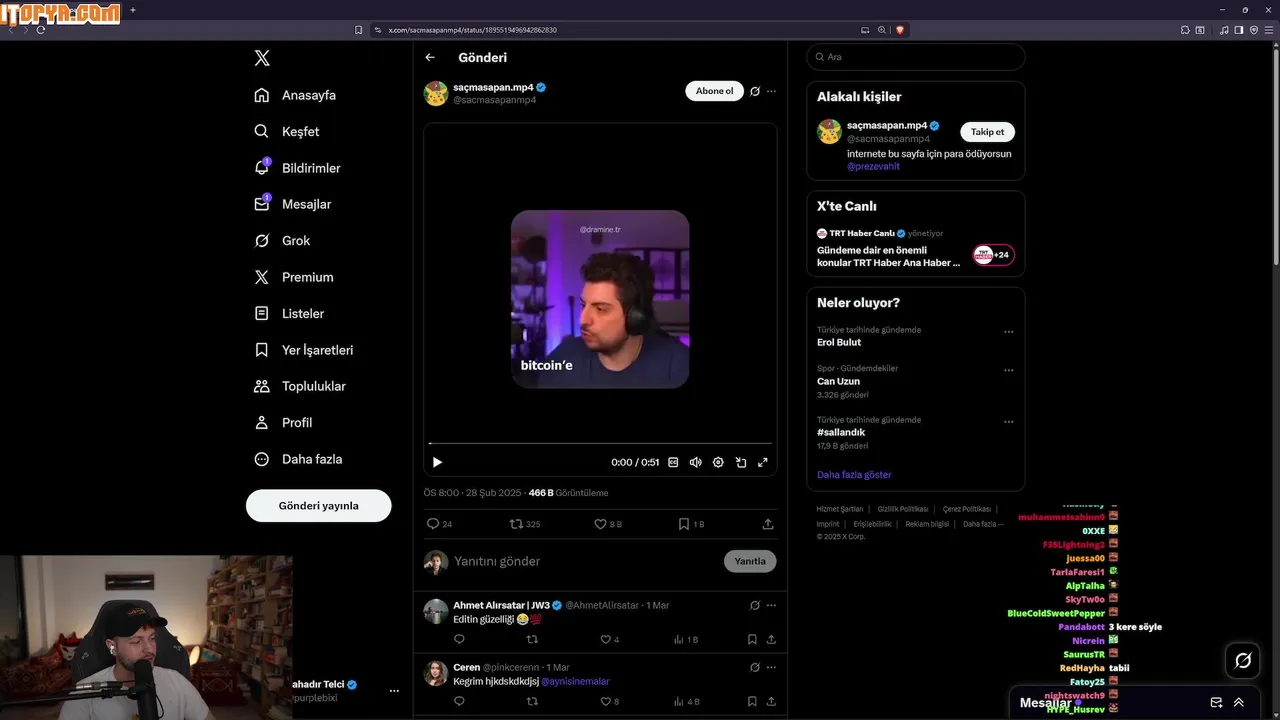
Task: Click the Yanıtını gönder reply field
Action: coord(585,561)
